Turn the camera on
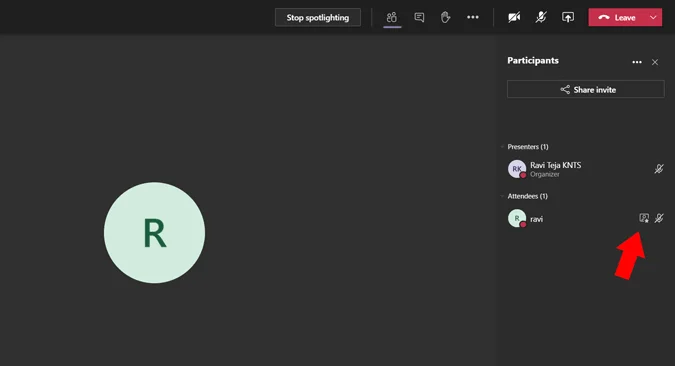Screen dimensions: 675x366 point(514,18)
